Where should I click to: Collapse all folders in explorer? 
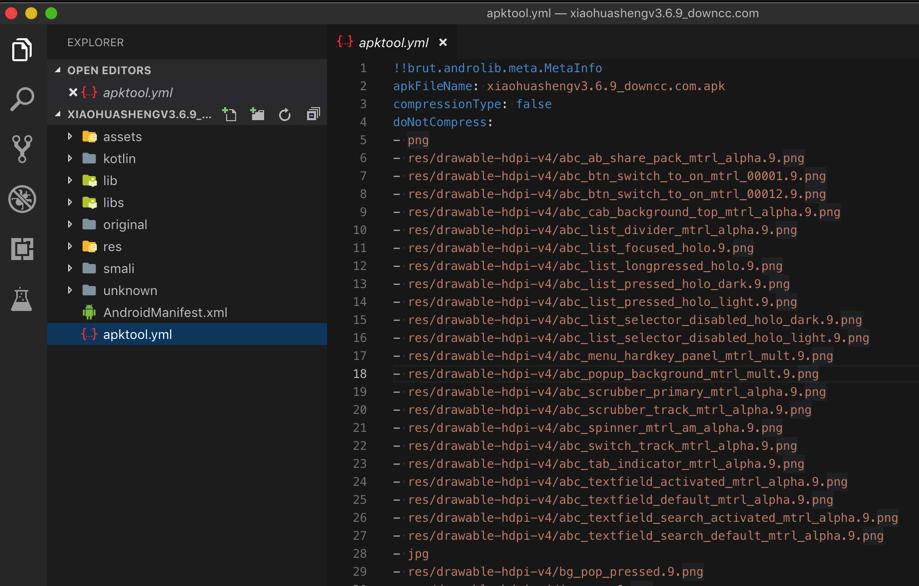(x=313, y=115)
